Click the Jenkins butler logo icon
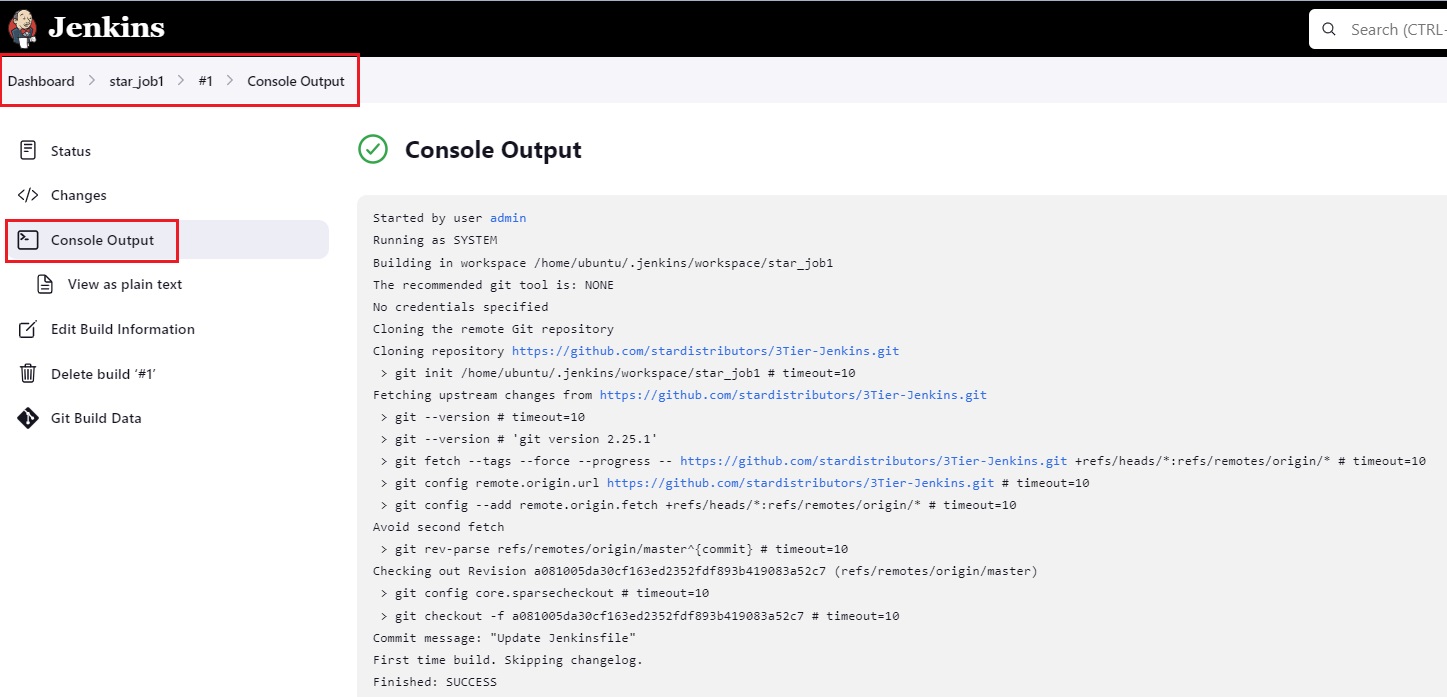Viewport: 1447px width, 697px height. (22, 27)
